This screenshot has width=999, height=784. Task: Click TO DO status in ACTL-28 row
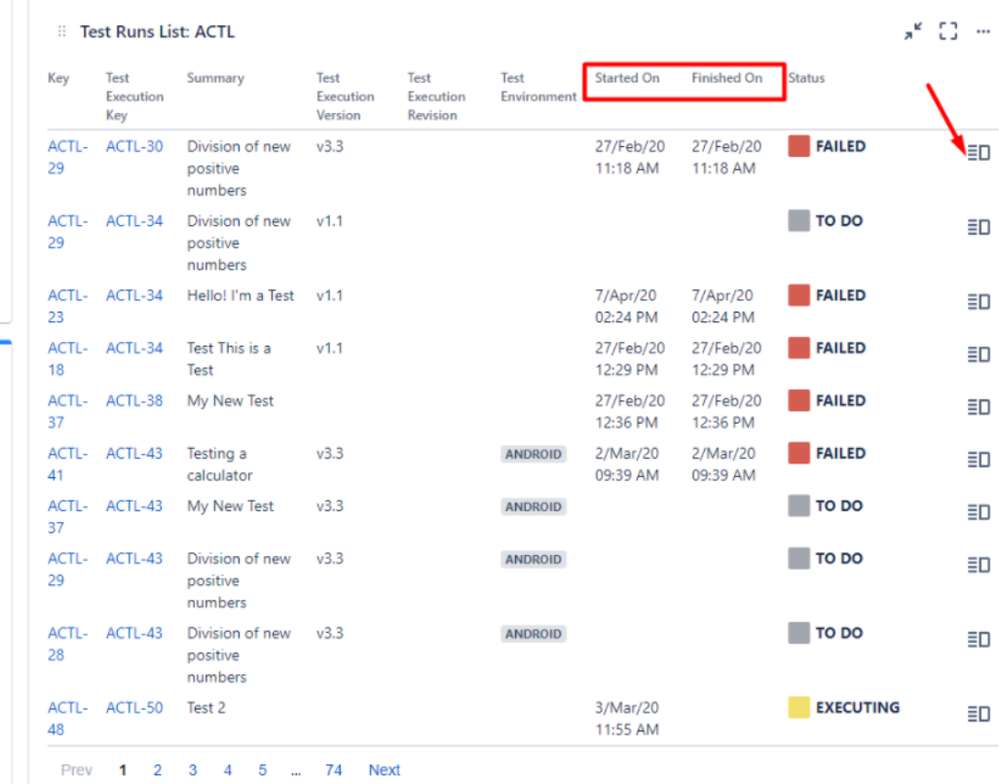coord(839,634)
